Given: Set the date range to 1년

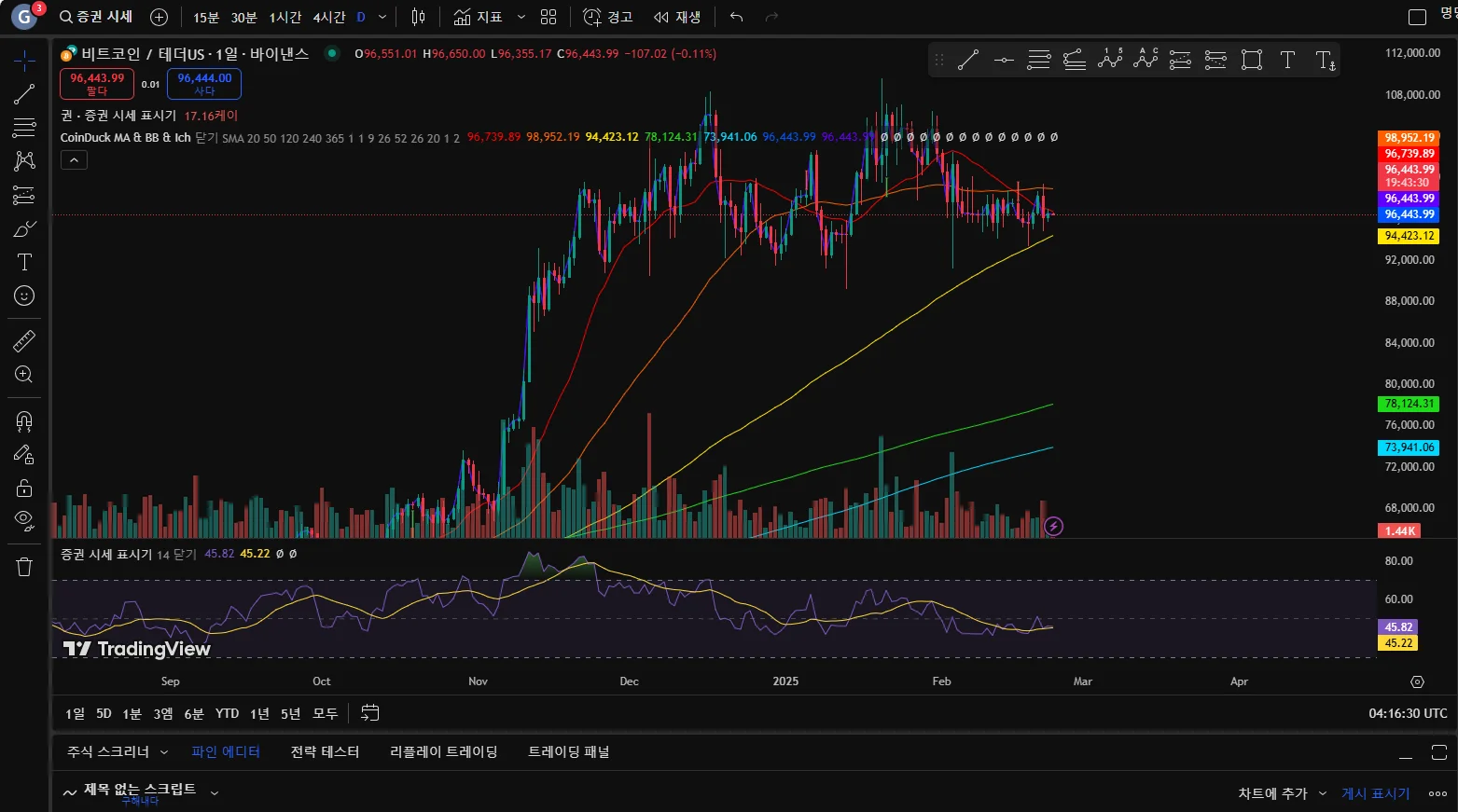Looking at the screenshot, I should pyautogui.click(x=259, y=713).
